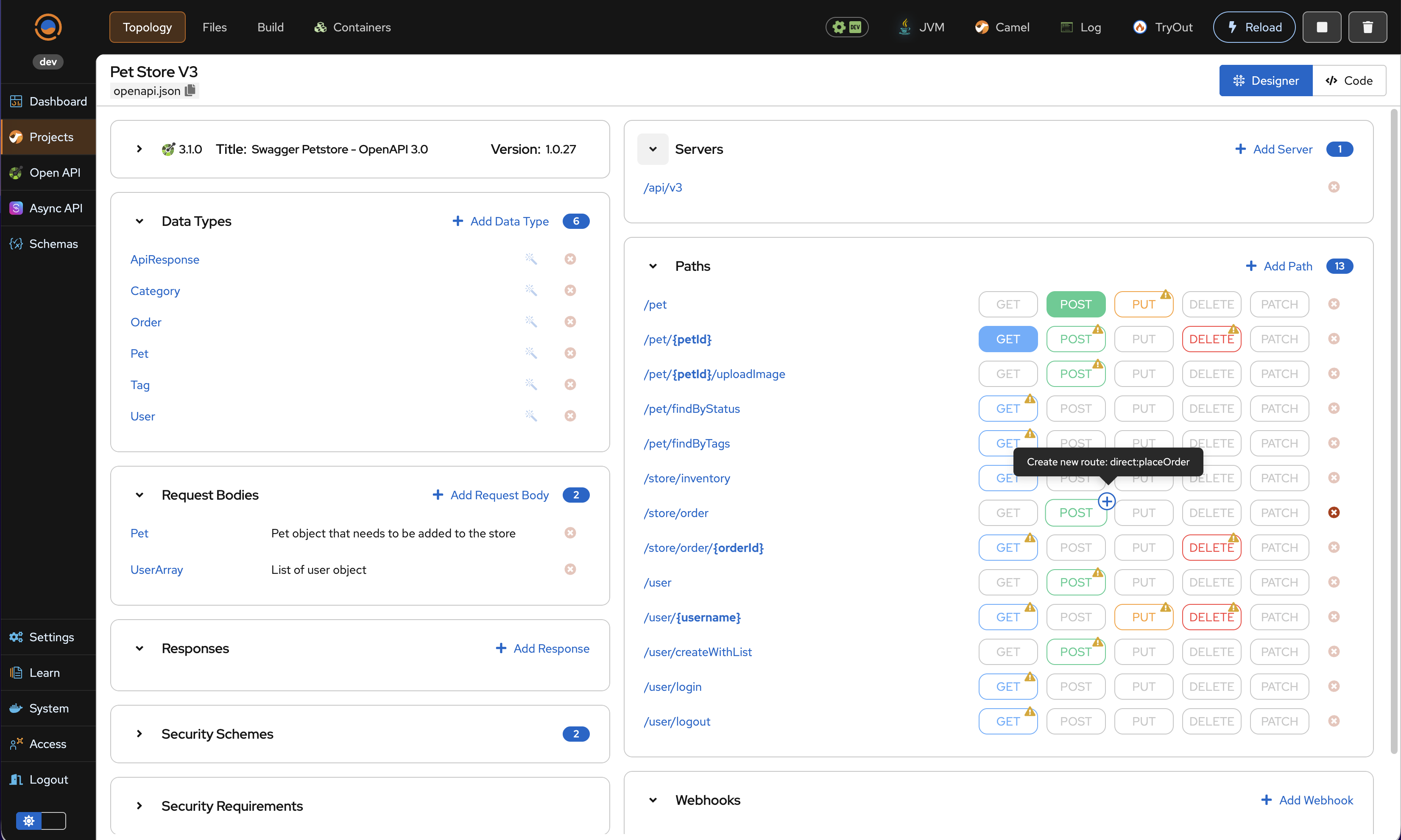Toggle GET method on /pet path
This screenshot has height=840, width=1401.
(x=1007, y=305)
